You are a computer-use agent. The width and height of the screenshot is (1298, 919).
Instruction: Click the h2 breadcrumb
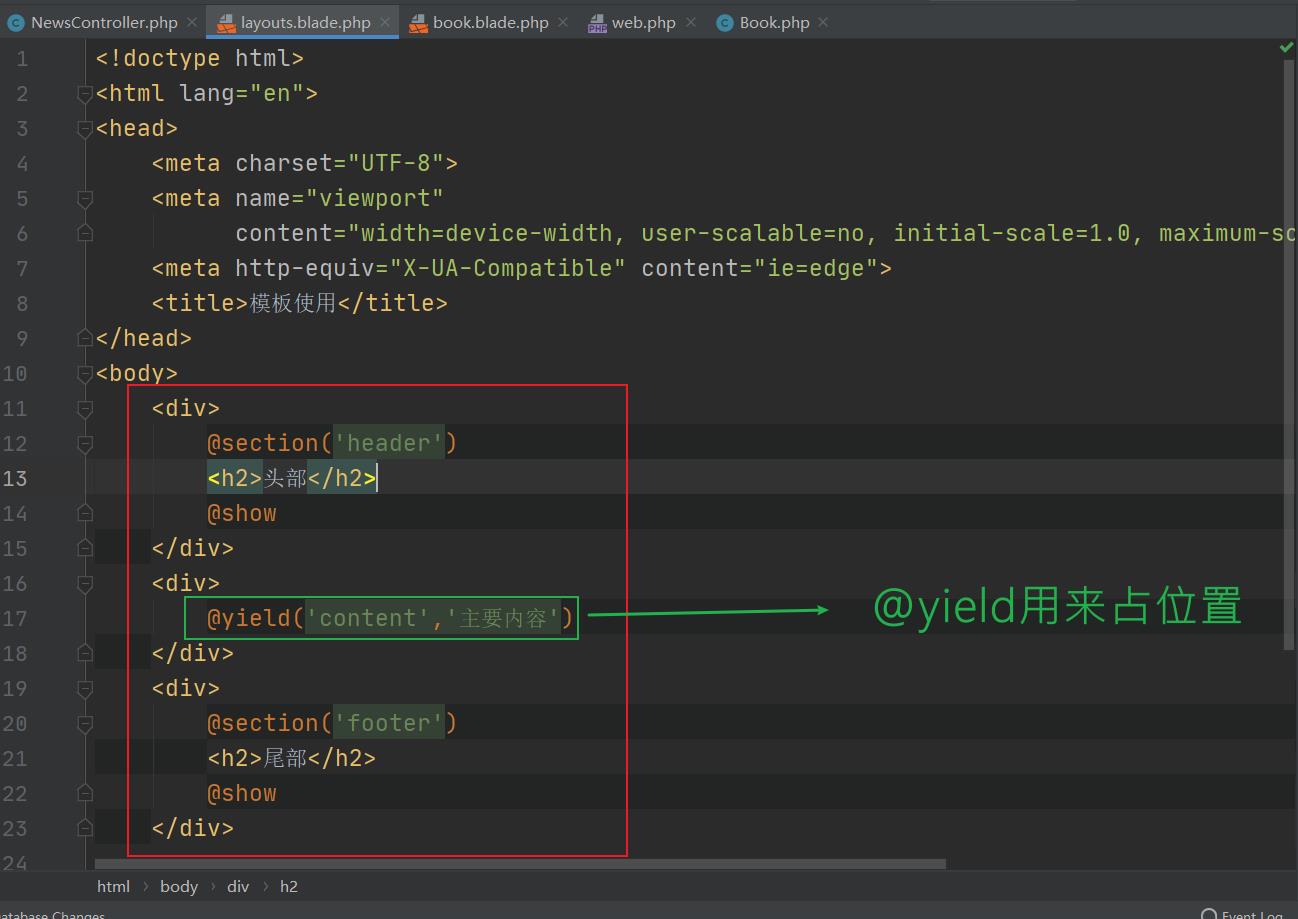click(289, 886)
